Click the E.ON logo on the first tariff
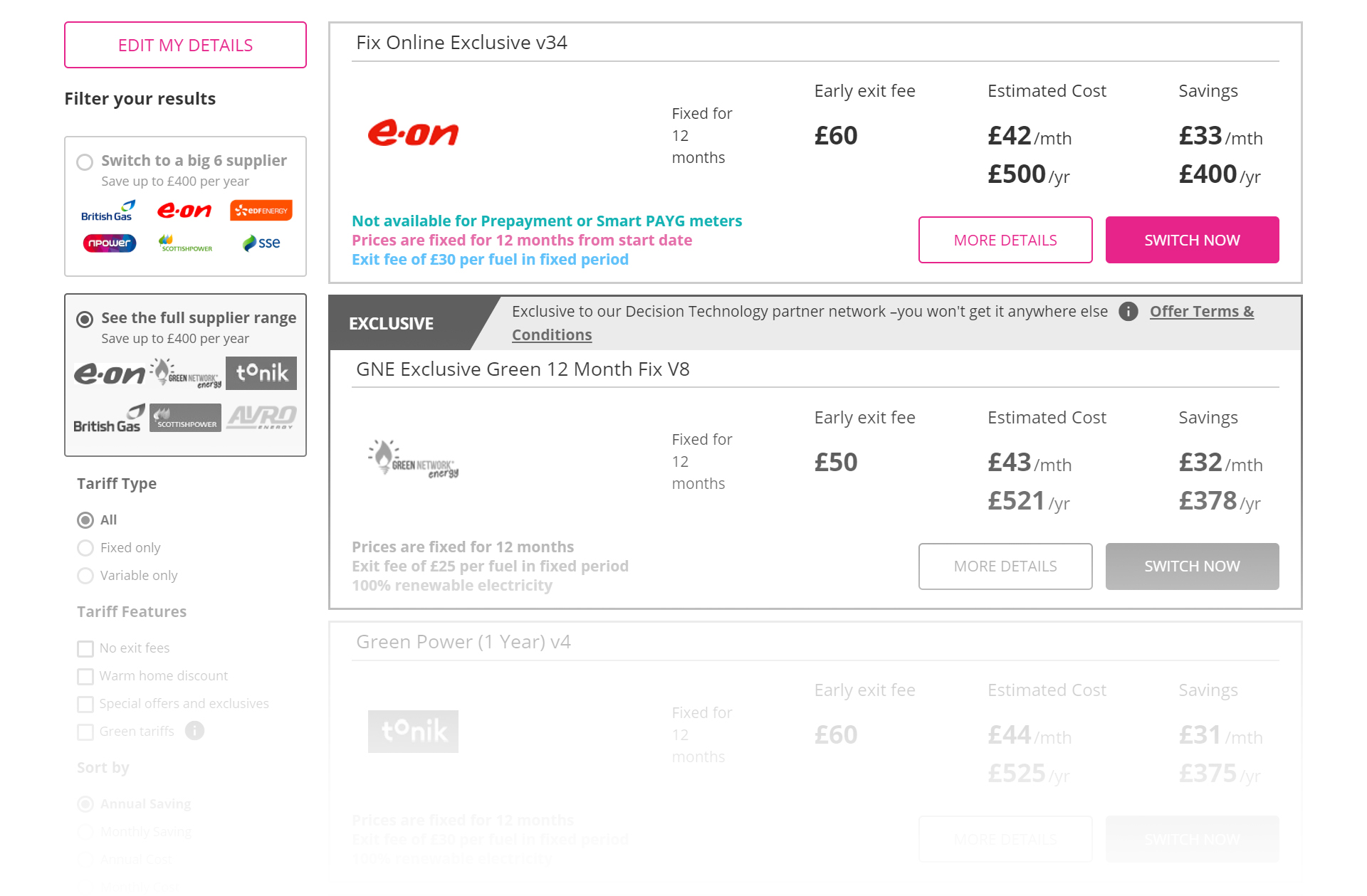Viewport: 1367px width, 896px height. coord(413,134)
